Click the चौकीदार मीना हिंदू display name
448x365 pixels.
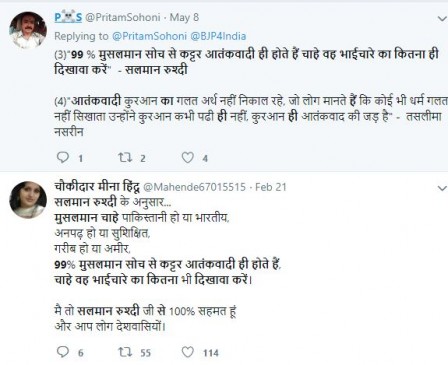(97, 187)
